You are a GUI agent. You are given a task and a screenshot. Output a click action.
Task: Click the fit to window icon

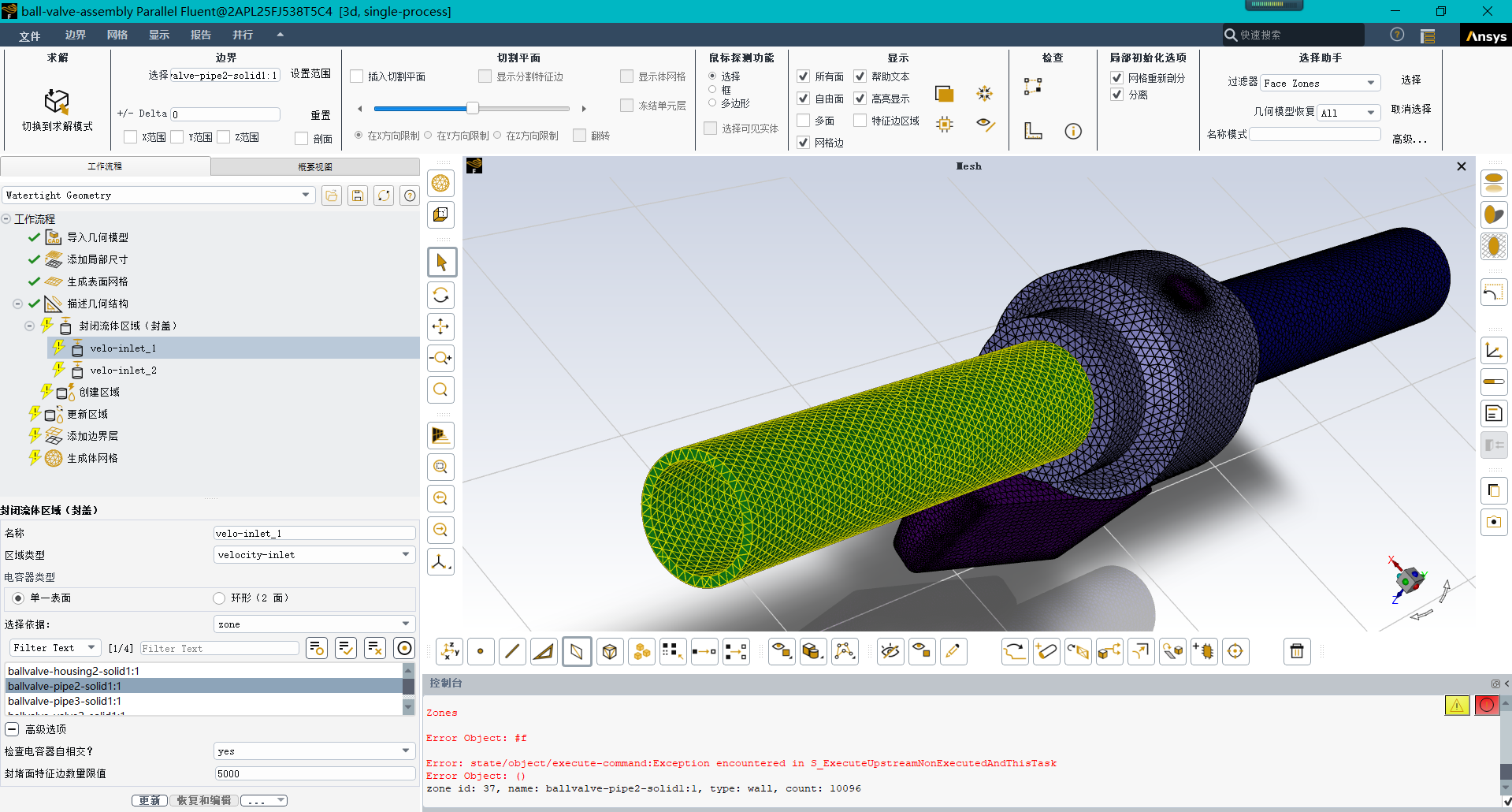tap(441, 467)
